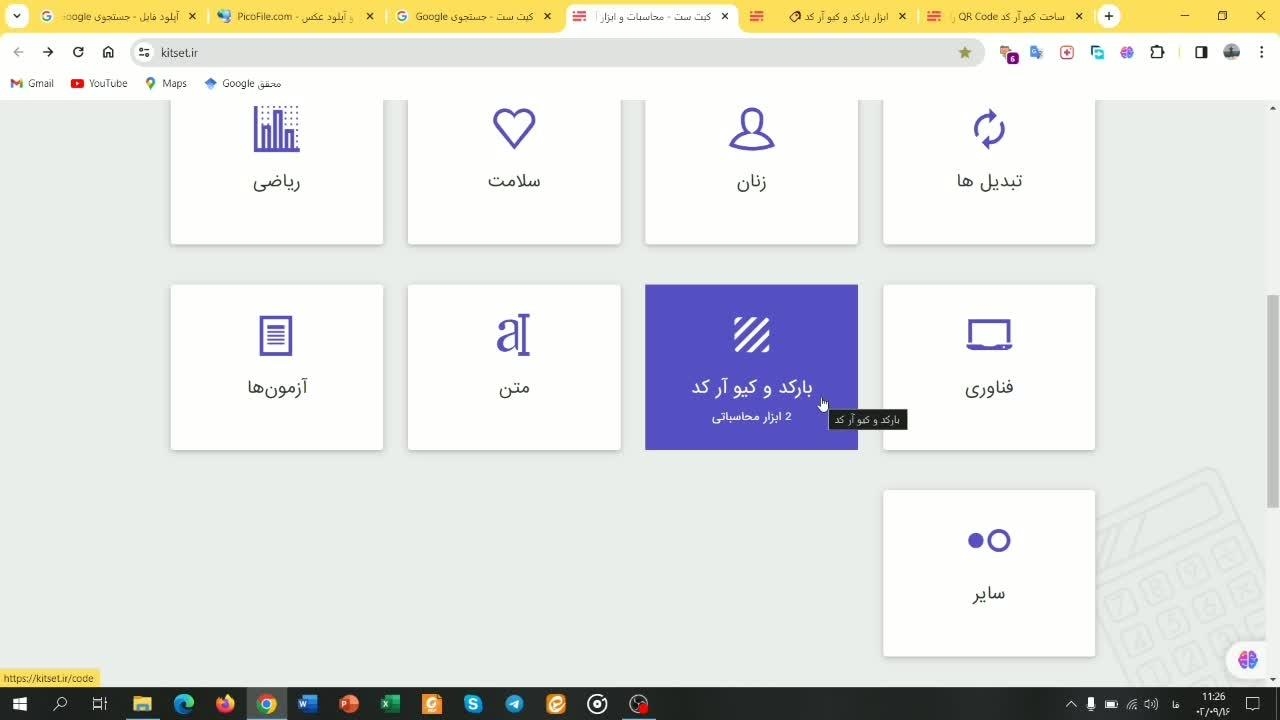This screenshot has width=1280, height=720.
Task: Click the بارکد و کیو آر کد card
Action: (x=751, y=367)
